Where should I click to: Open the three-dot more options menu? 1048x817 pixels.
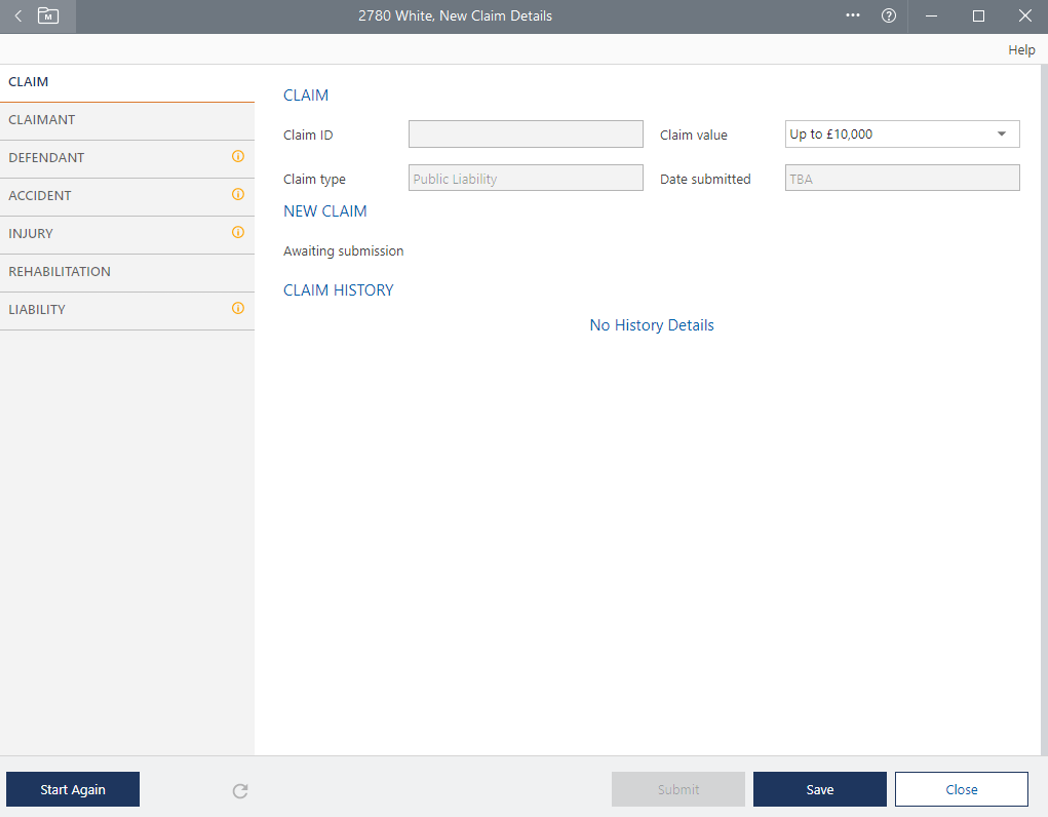coord(853,16)
